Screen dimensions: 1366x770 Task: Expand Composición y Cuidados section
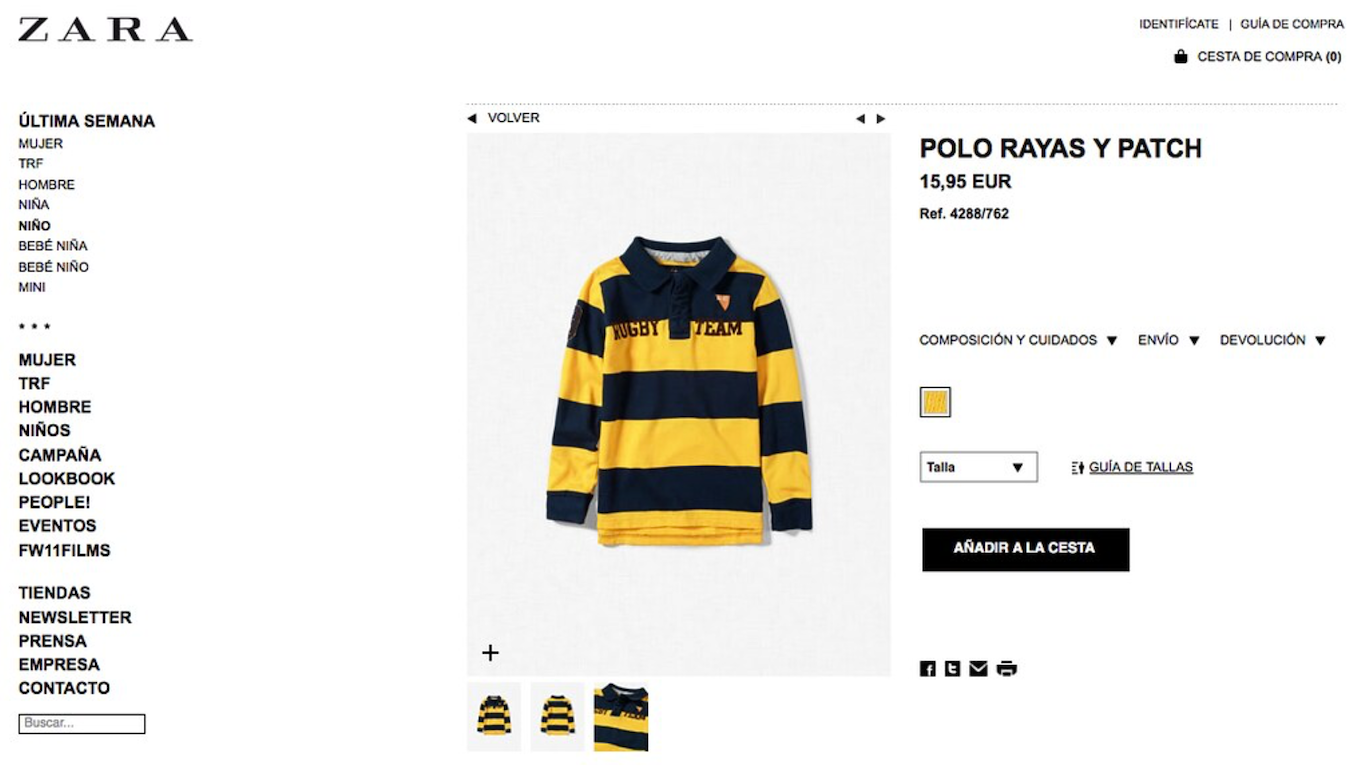coord(1018,340)
